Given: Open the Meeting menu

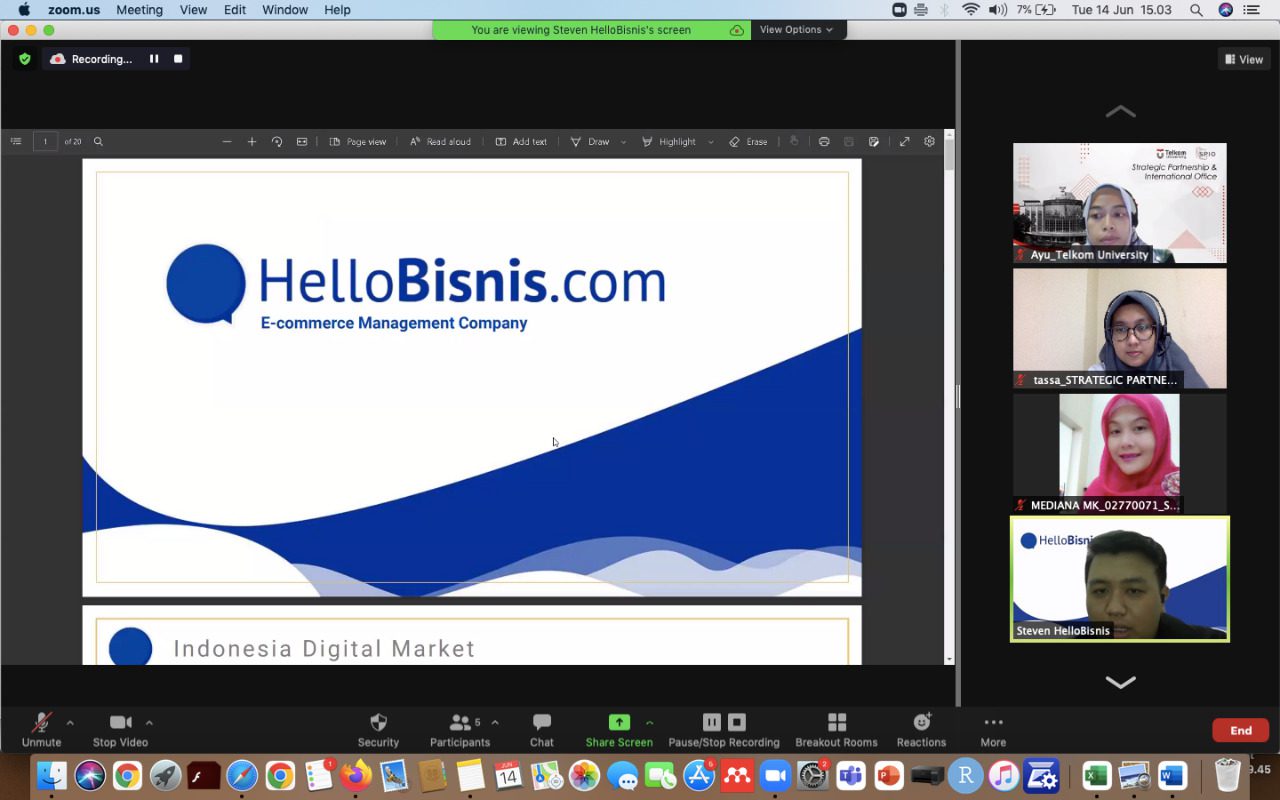Looking at the screenshot, I should coord(139,10).
